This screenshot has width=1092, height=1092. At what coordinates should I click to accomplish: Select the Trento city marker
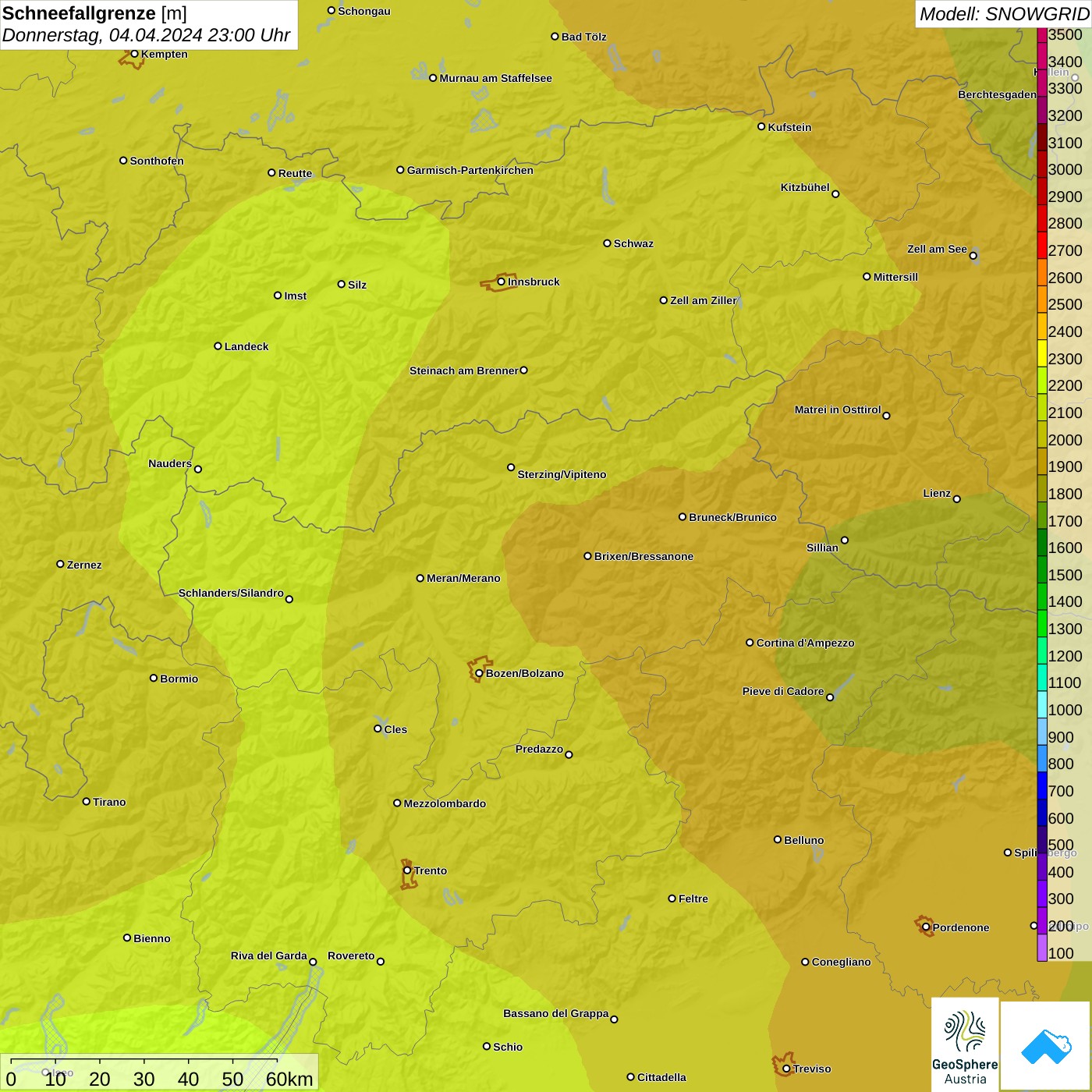pyautogui.click(x=407, y=870)
